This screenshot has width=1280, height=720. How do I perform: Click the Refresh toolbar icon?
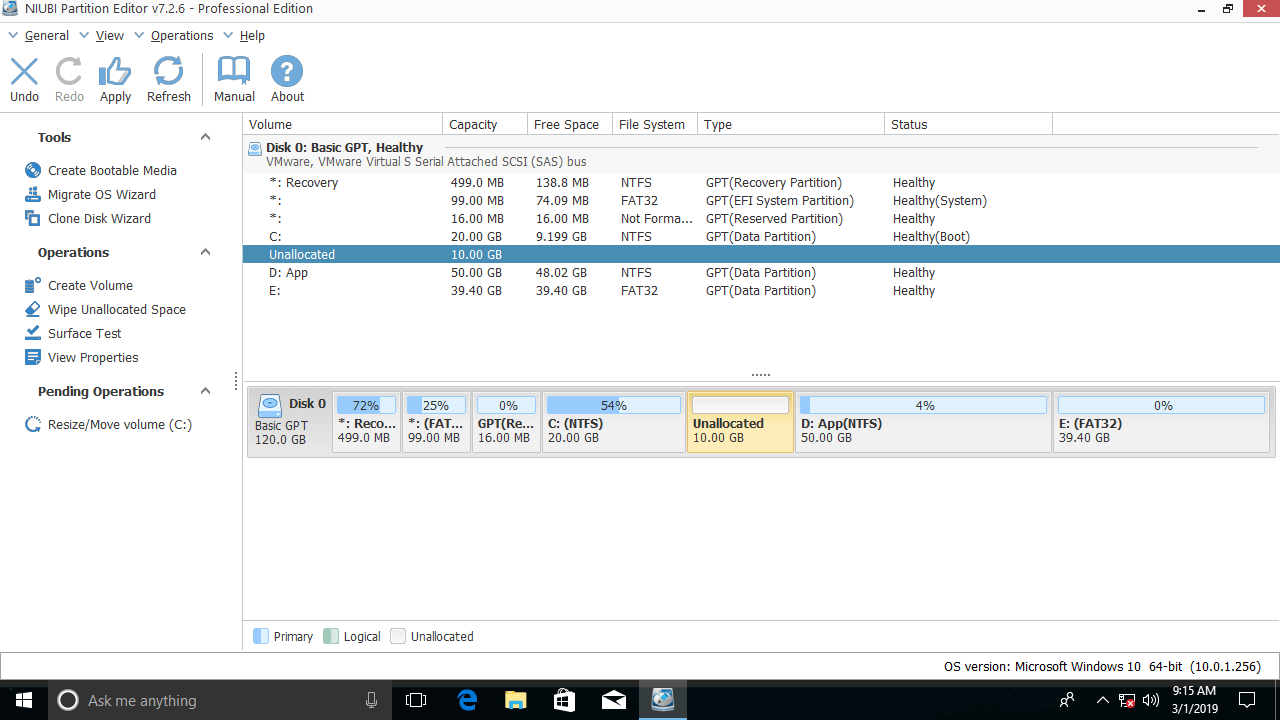point(168,72)
